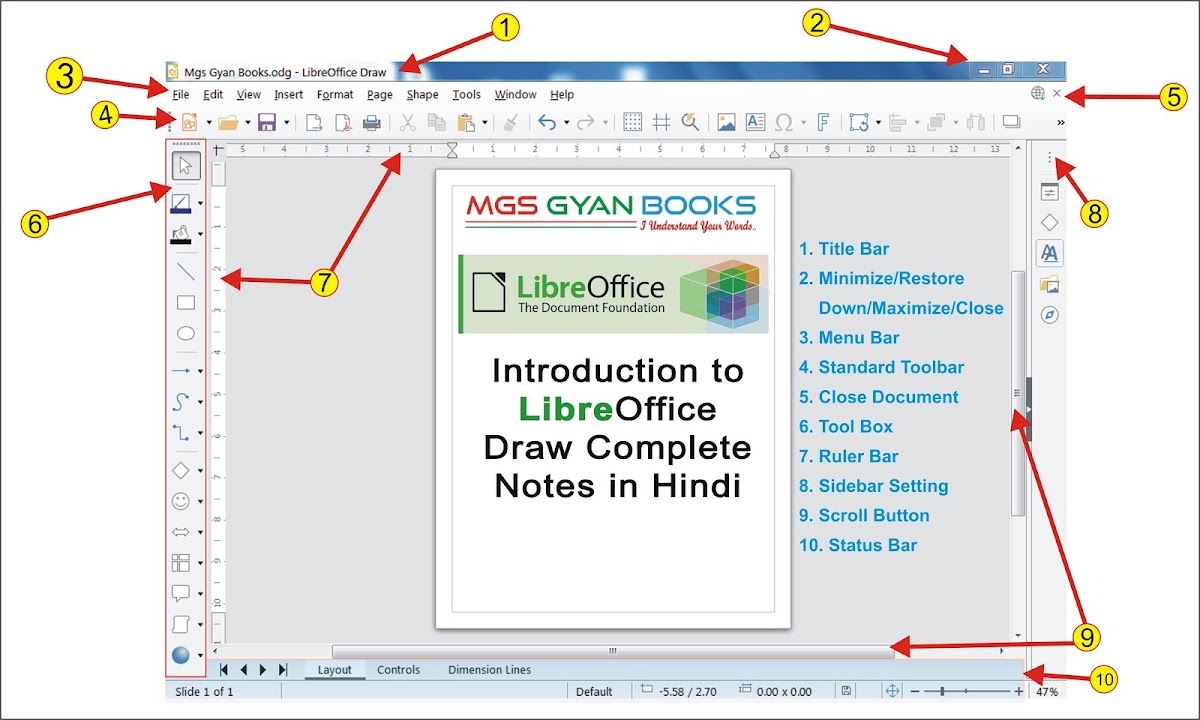Click the Paste clipboard icon

click(466, 122)
